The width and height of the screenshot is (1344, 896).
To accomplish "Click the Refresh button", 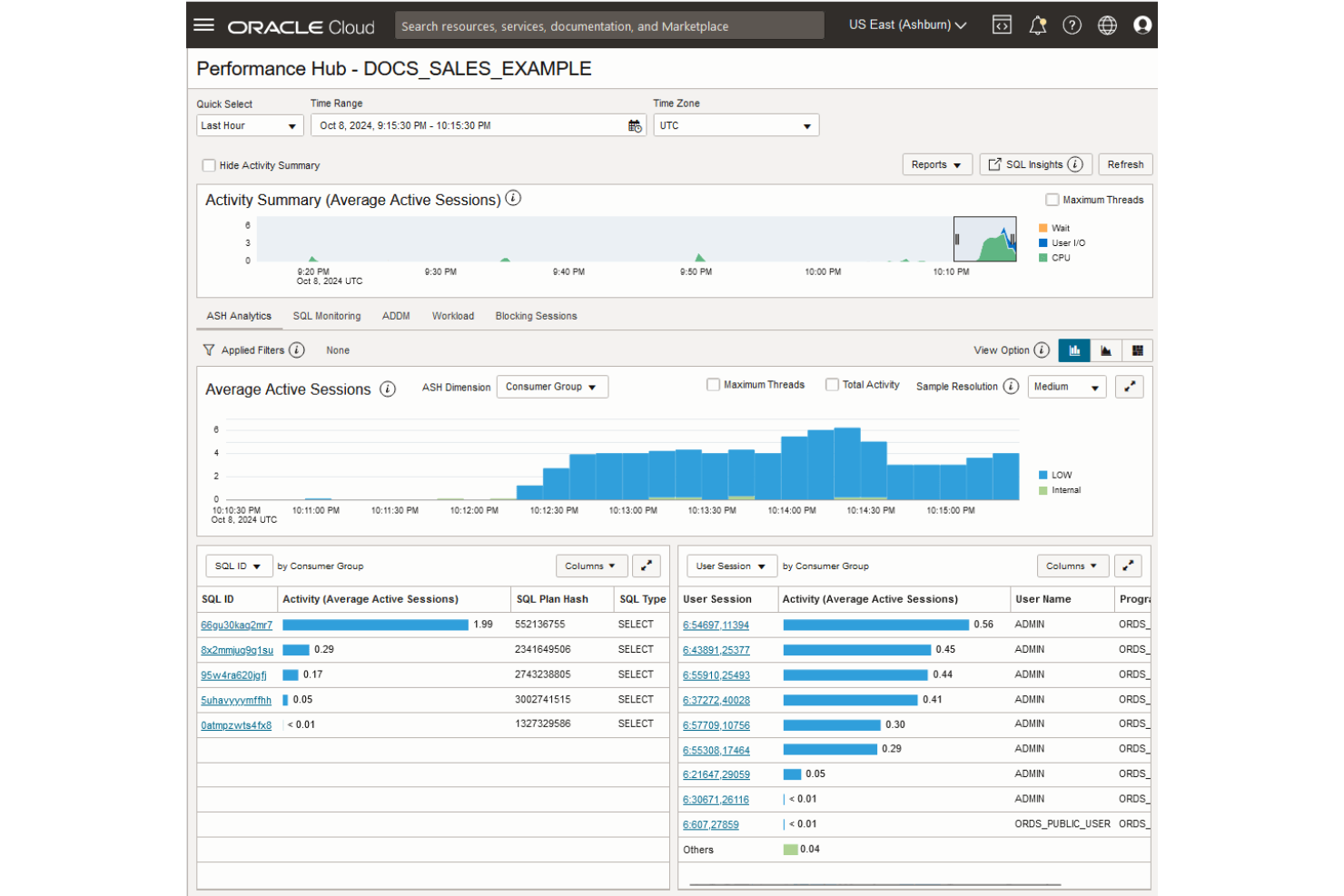I will 1125,164.
